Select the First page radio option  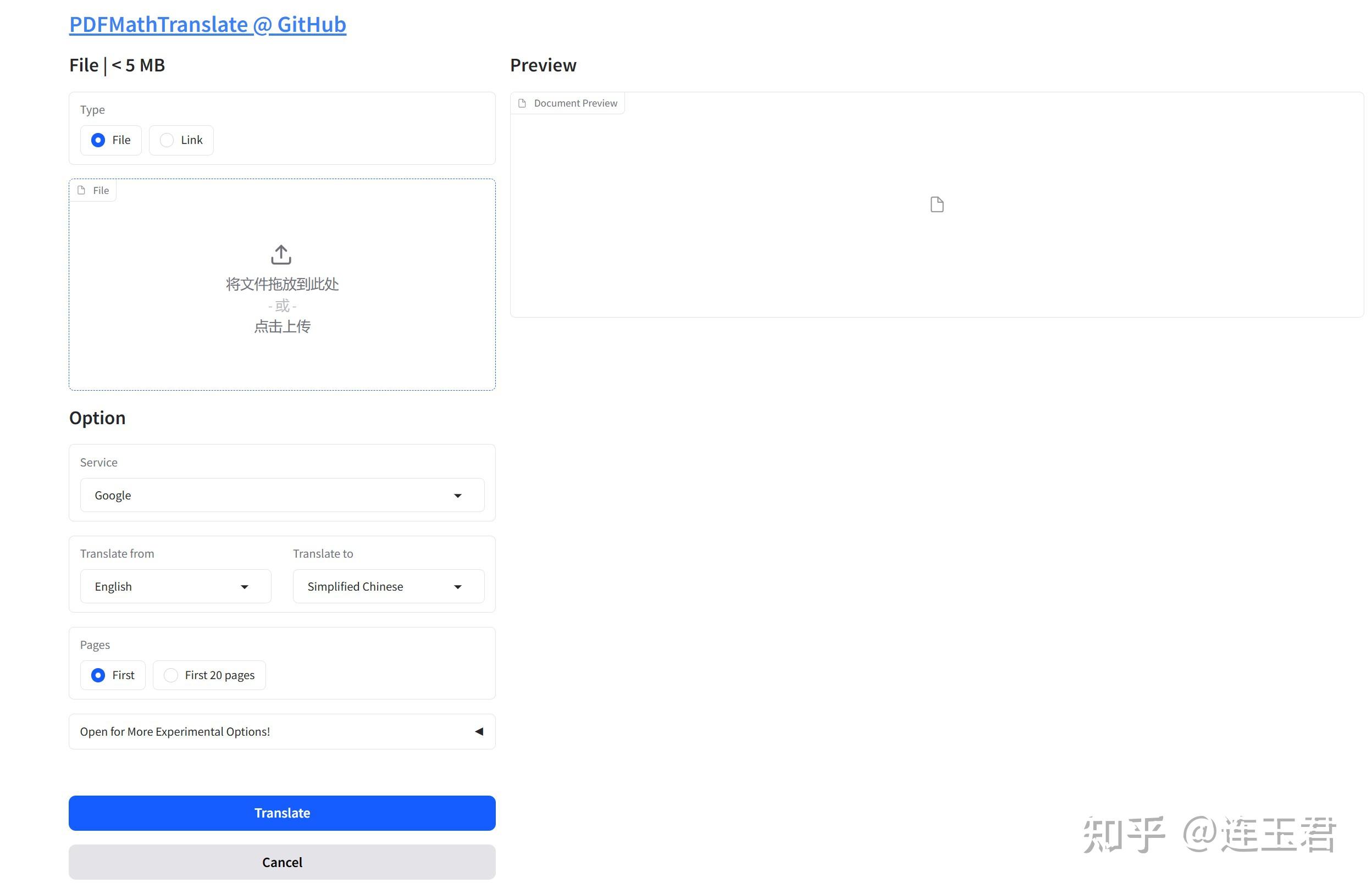coord(98,675)
